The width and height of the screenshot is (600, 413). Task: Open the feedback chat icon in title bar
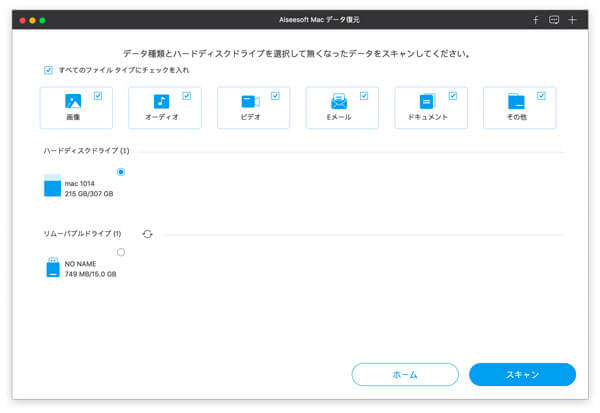pyautogui.click(x=554, y=20)
